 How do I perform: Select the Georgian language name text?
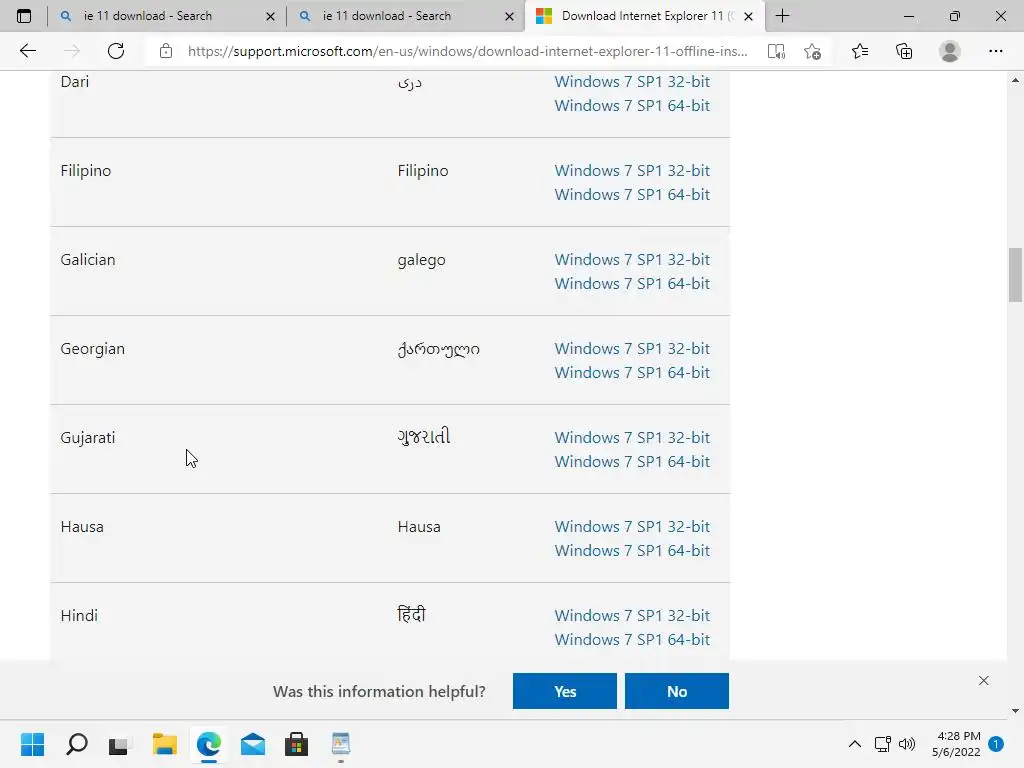[92, 349]
